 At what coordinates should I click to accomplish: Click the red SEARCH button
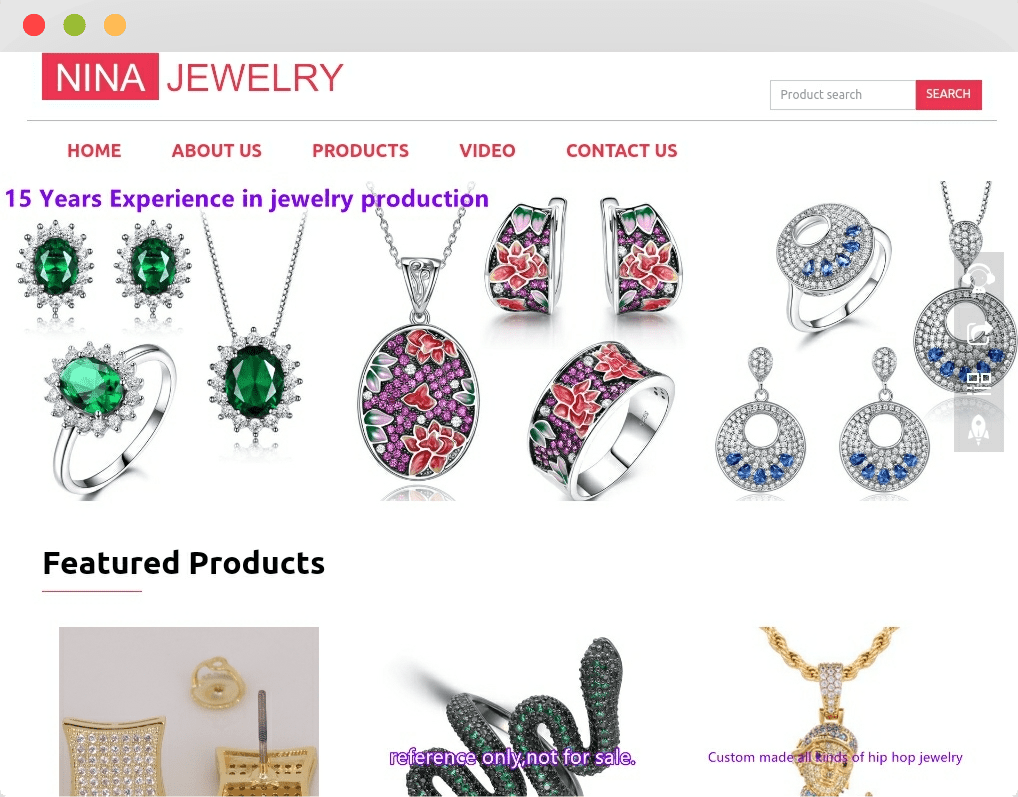pos(949,95)
